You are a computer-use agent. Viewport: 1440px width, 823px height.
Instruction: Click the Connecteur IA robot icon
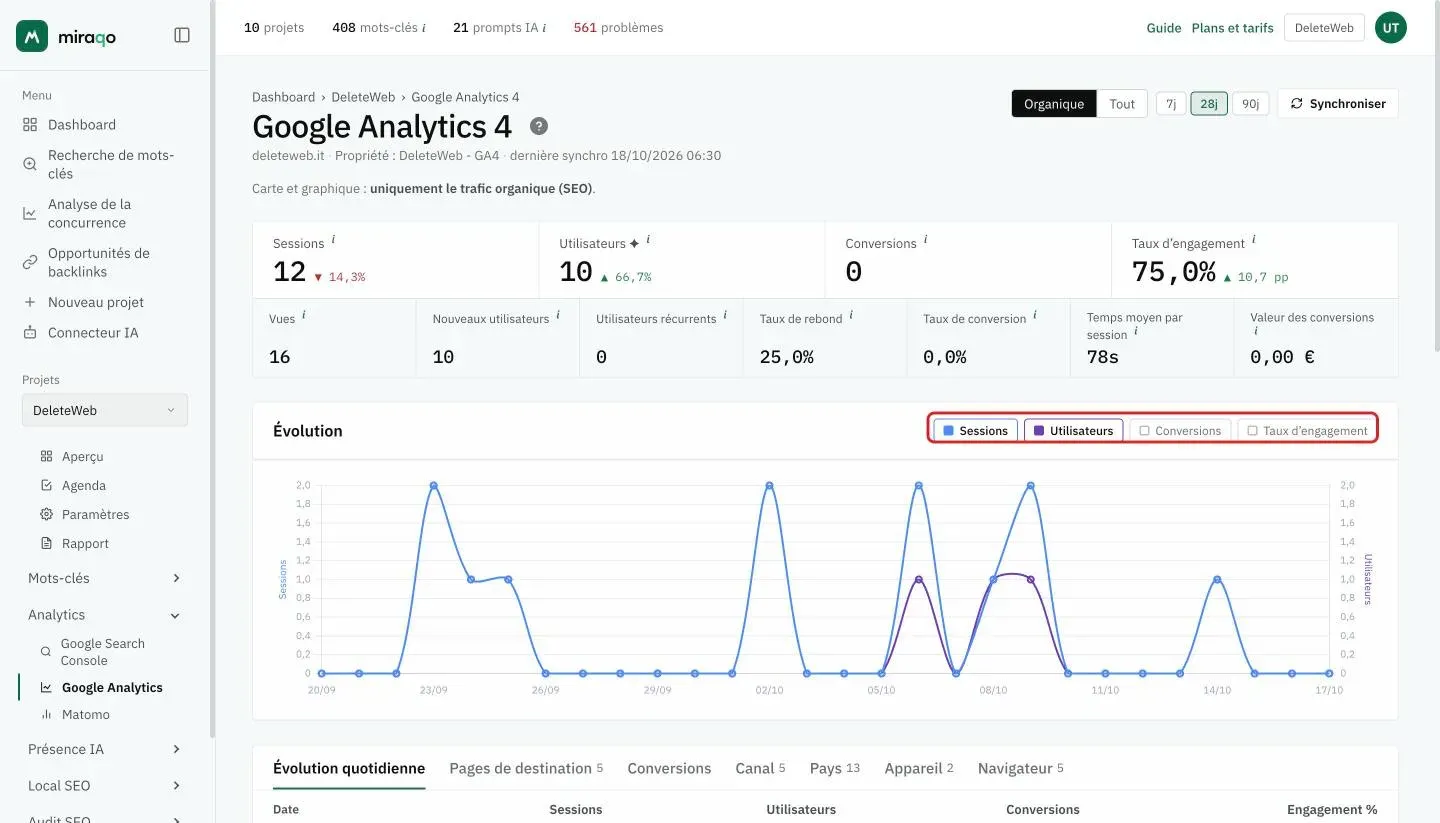tap(30, 332)
